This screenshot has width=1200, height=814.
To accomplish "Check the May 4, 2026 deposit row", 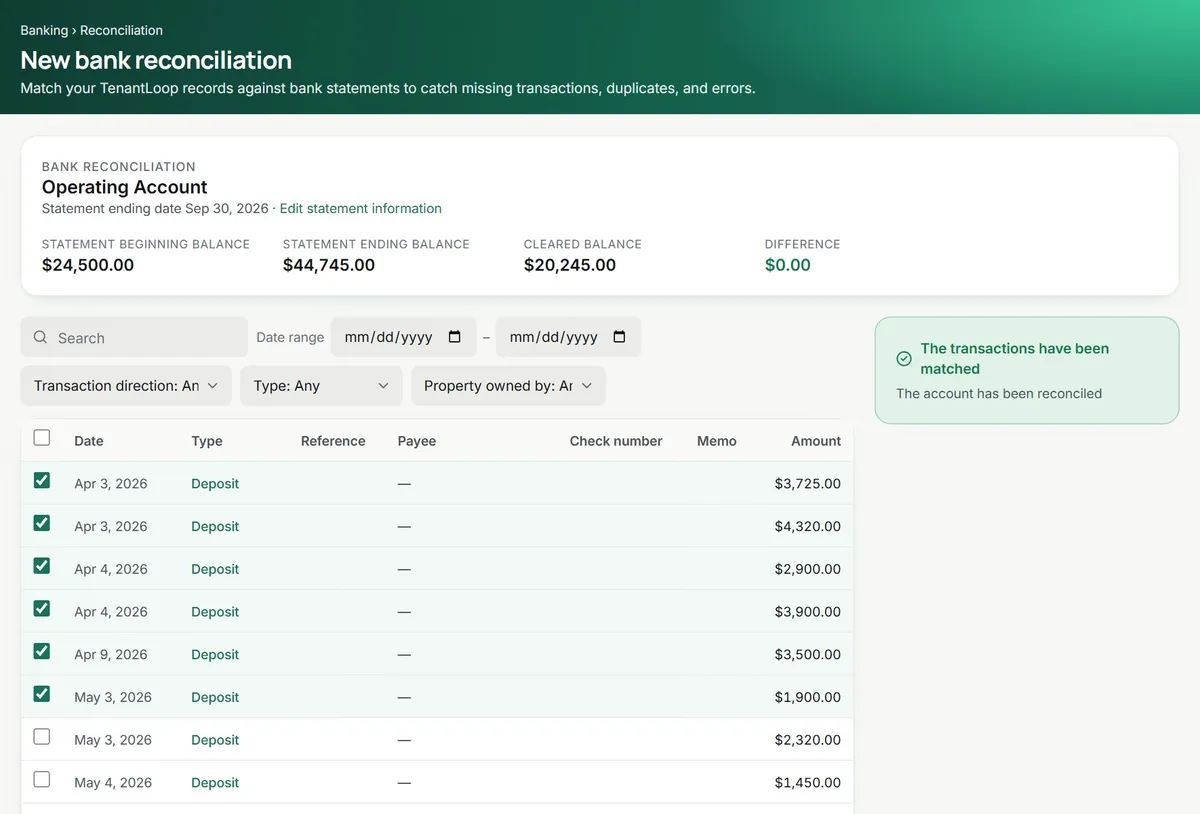I will 42,779.
